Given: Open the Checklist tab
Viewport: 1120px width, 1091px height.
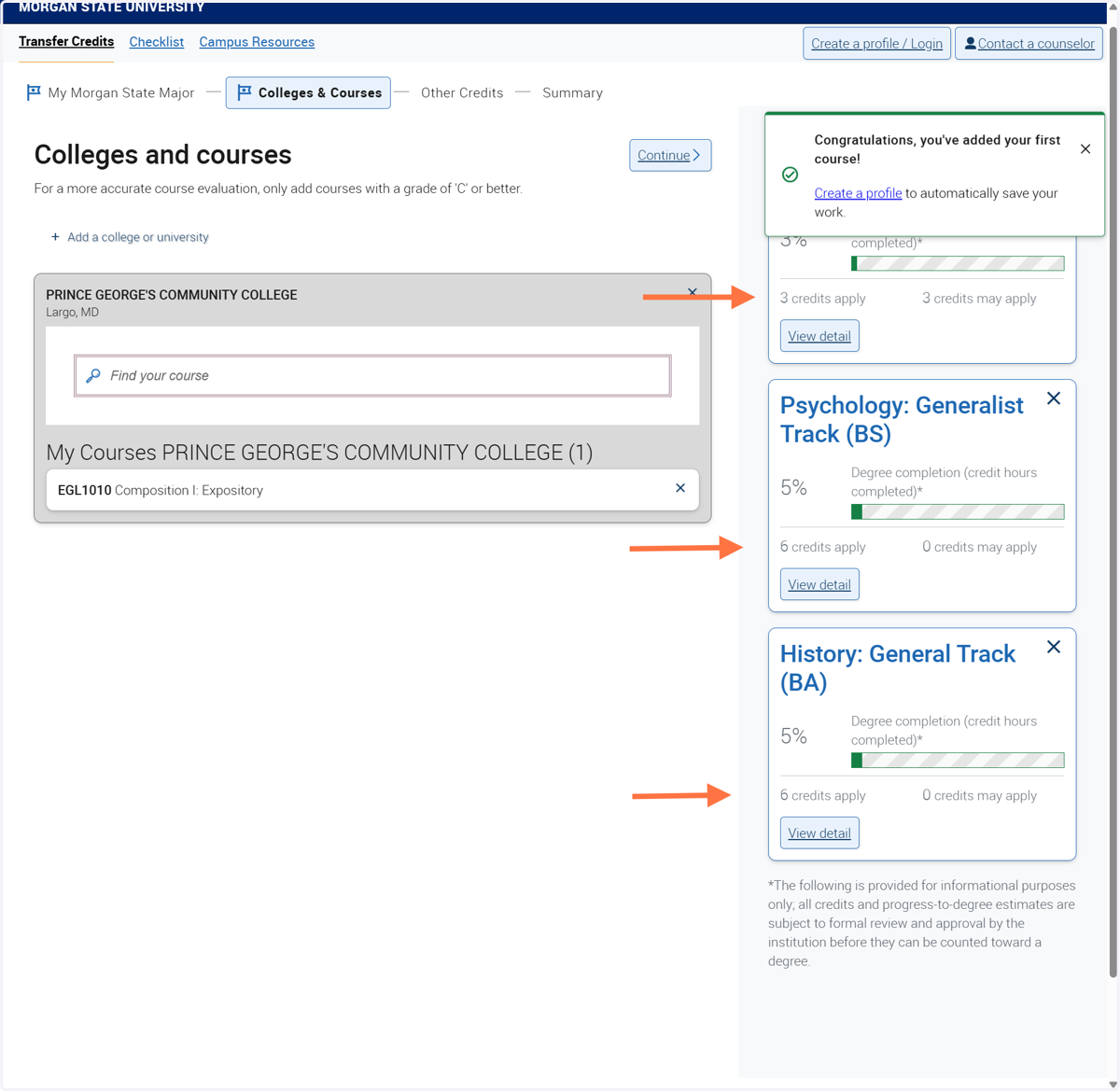Looking at the screenshot, I should (157, 42).
